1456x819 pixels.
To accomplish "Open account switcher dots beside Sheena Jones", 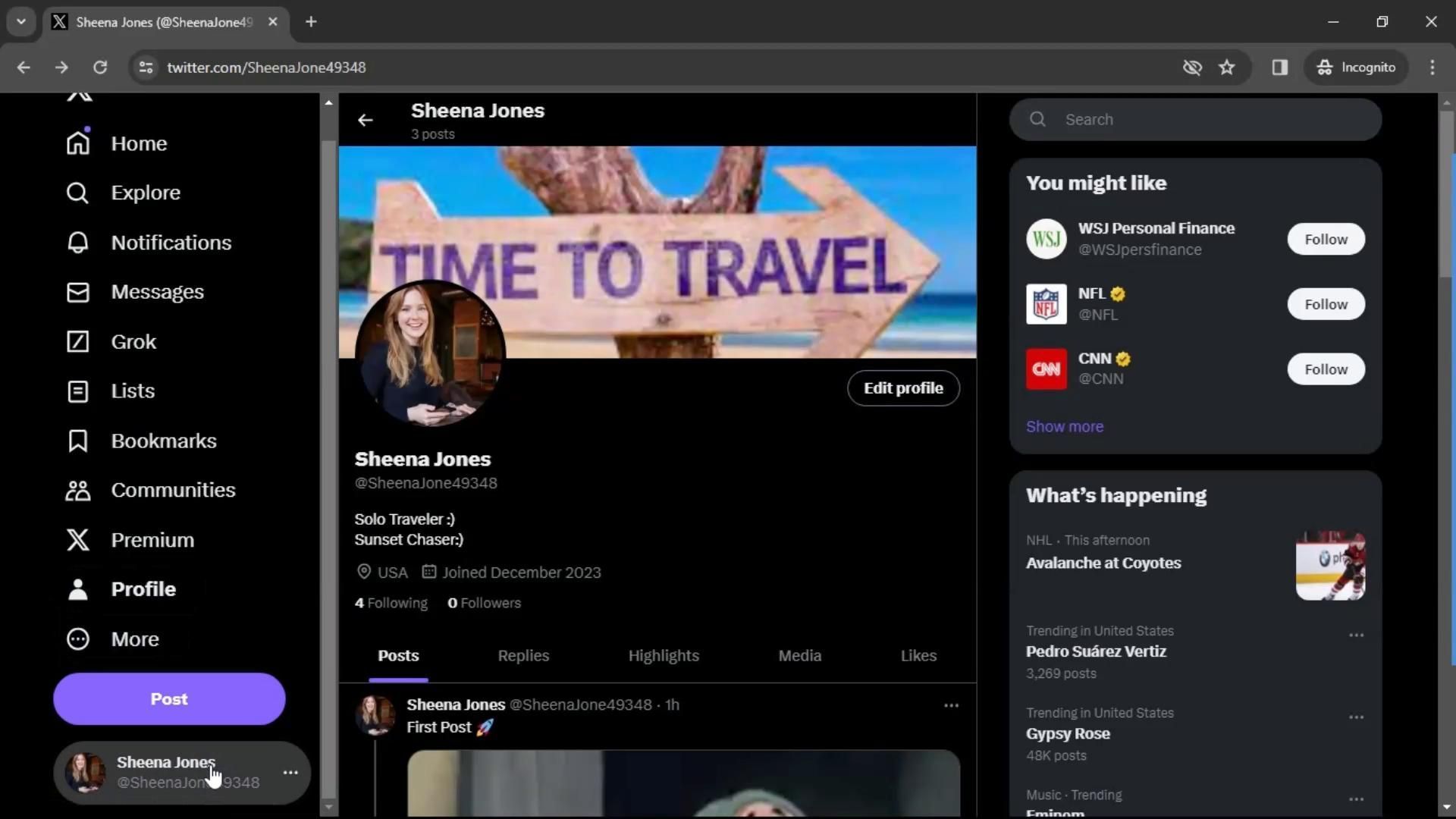I will coord(290,773).
